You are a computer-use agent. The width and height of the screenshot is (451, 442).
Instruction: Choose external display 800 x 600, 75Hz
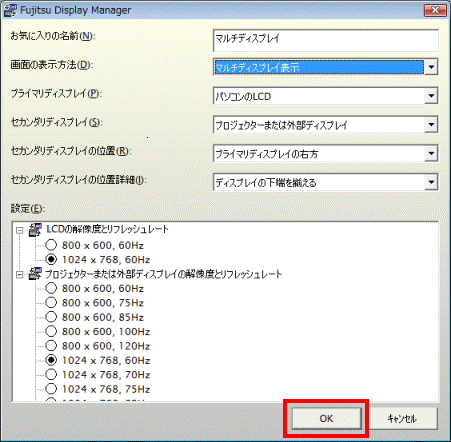pos(51,303)
